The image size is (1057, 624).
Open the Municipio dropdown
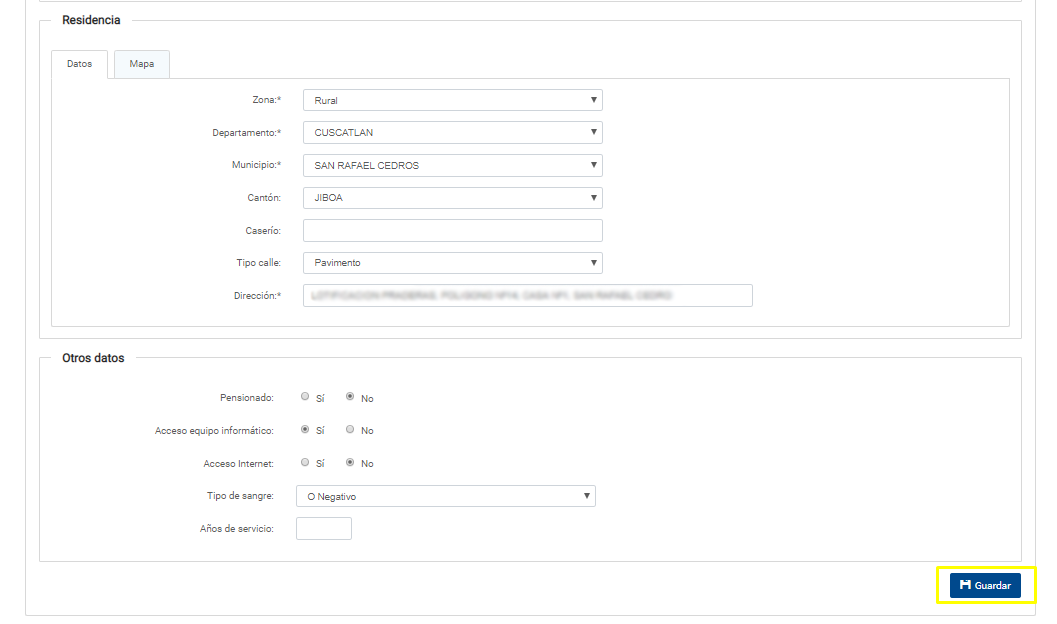point(452,165)
